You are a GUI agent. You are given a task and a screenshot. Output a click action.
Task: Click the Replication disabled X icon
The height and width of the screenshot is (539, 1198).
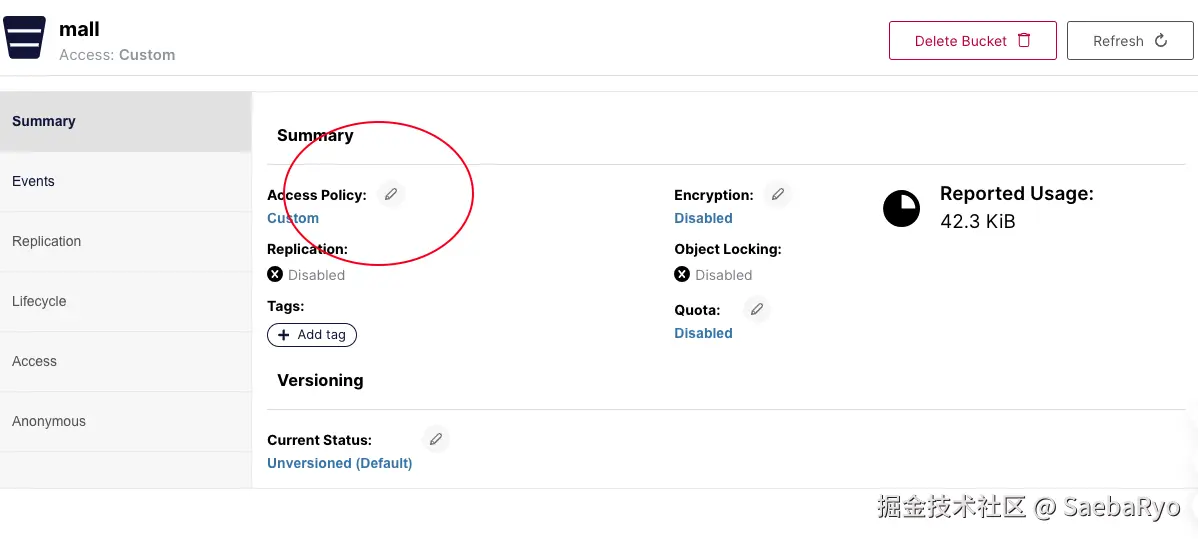pyautogui.click(x=275, y=274)
